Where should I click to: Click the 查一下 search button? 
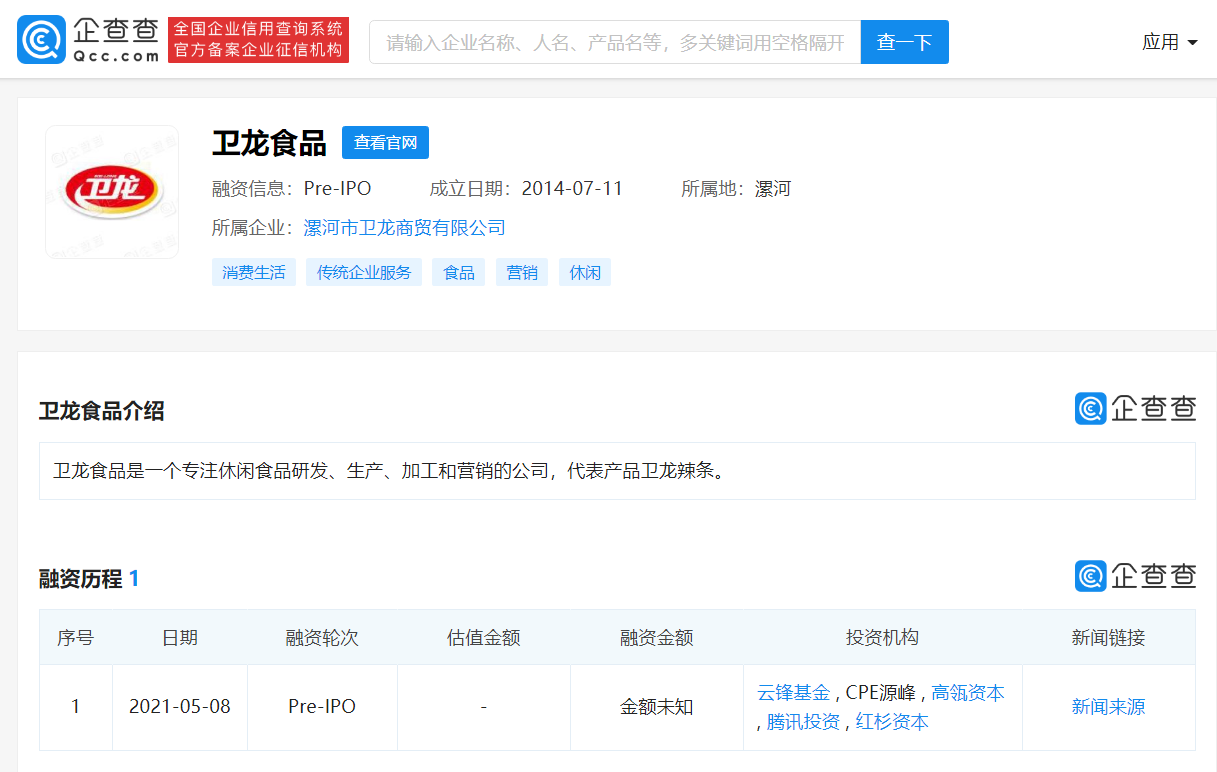coord(905,42)
